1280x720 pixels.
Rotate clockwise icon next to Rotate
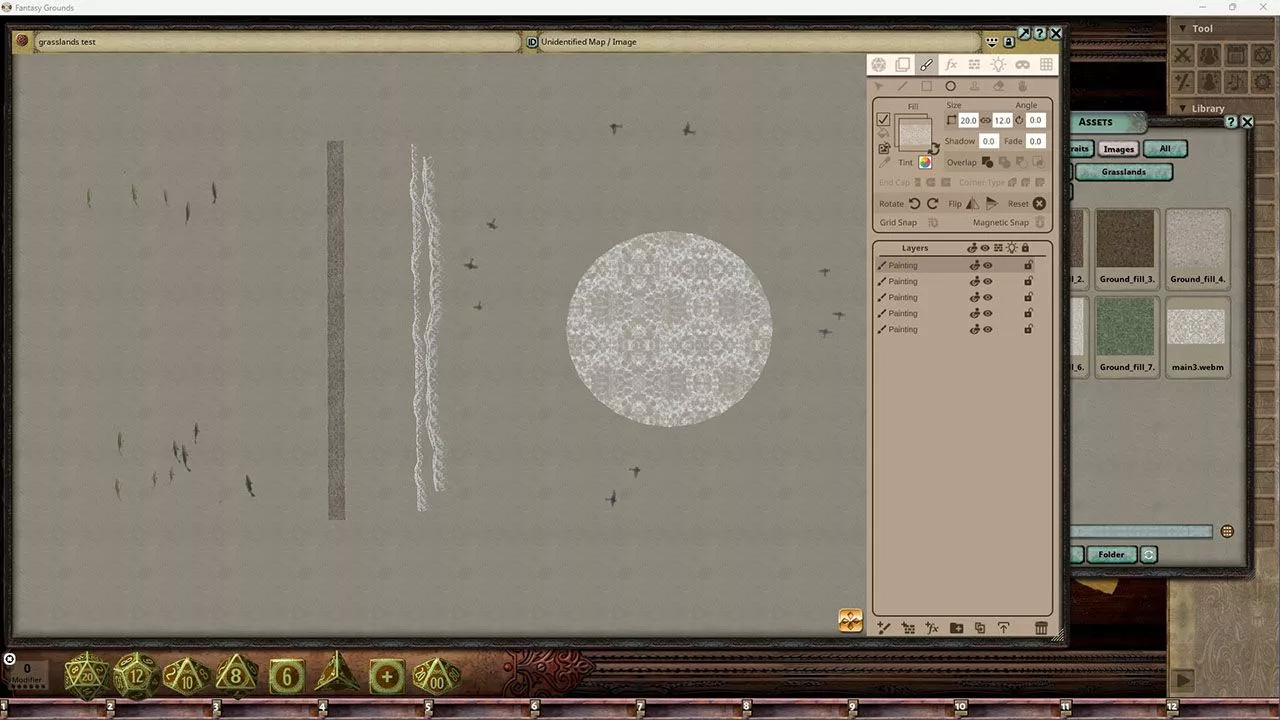(x=932, y=203)
